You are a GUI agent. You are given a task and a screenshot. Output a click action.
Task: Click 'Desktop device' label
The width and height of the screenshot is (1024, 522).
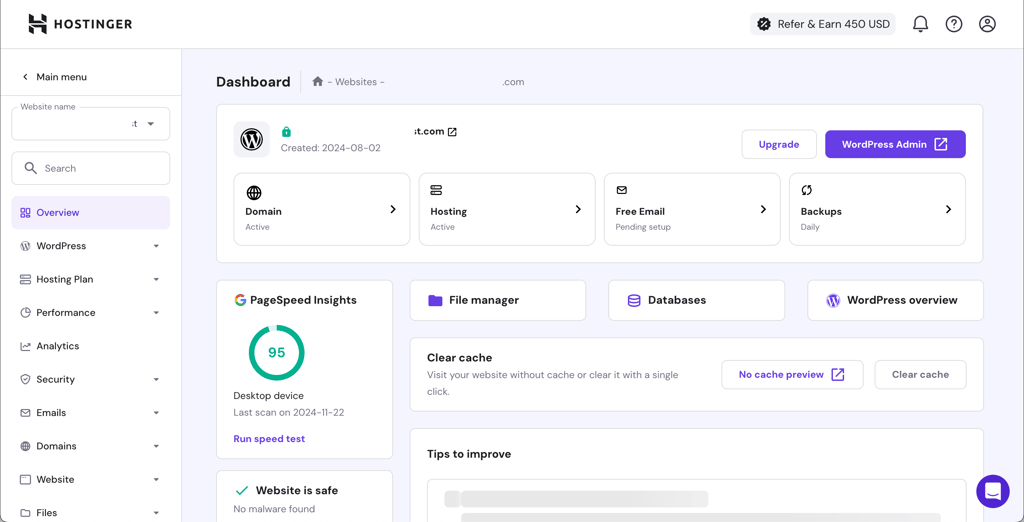click(268, 396)
